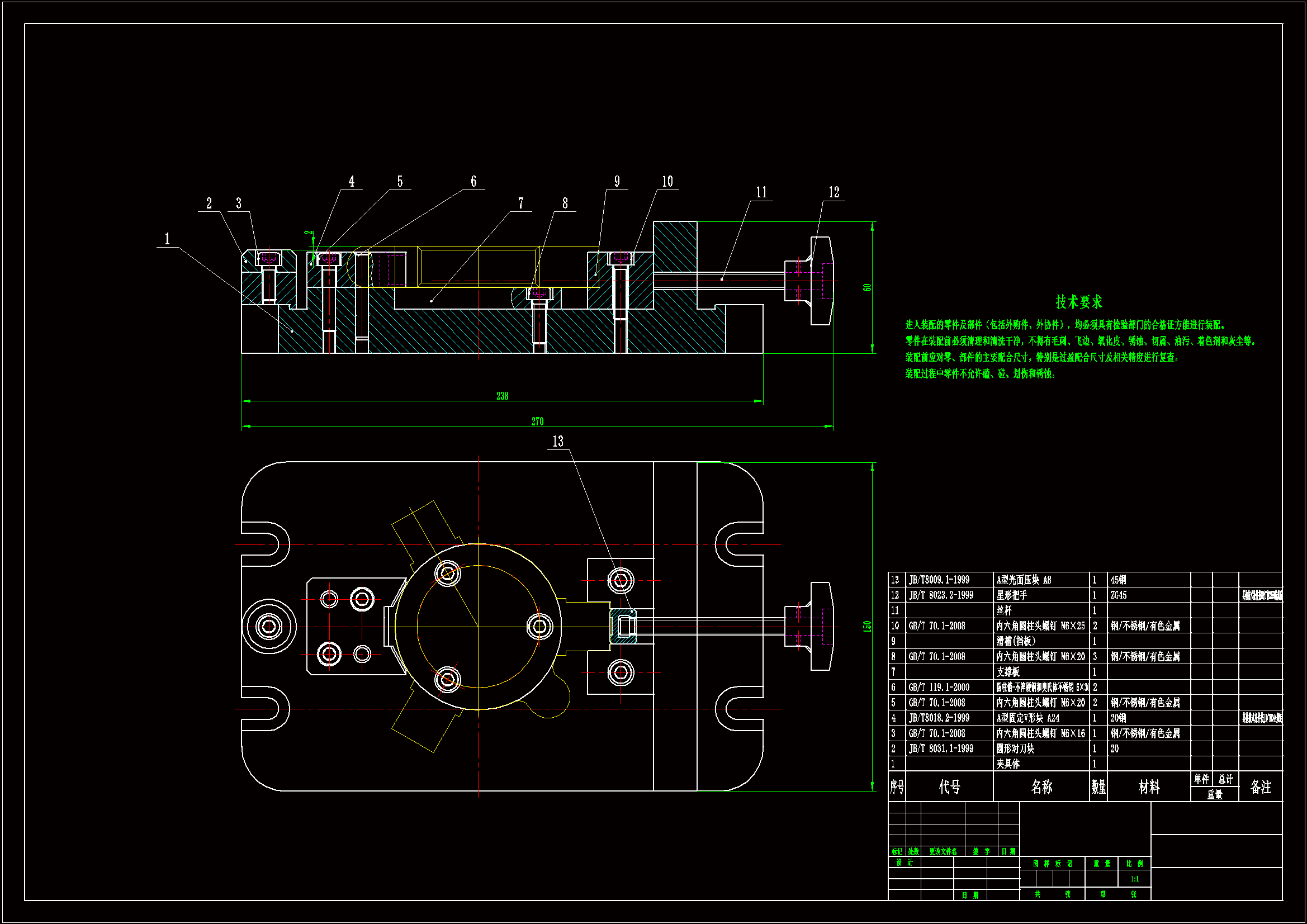The image size is (1307, 924).
Task: Click part balloon number 1
Action: 167,239
